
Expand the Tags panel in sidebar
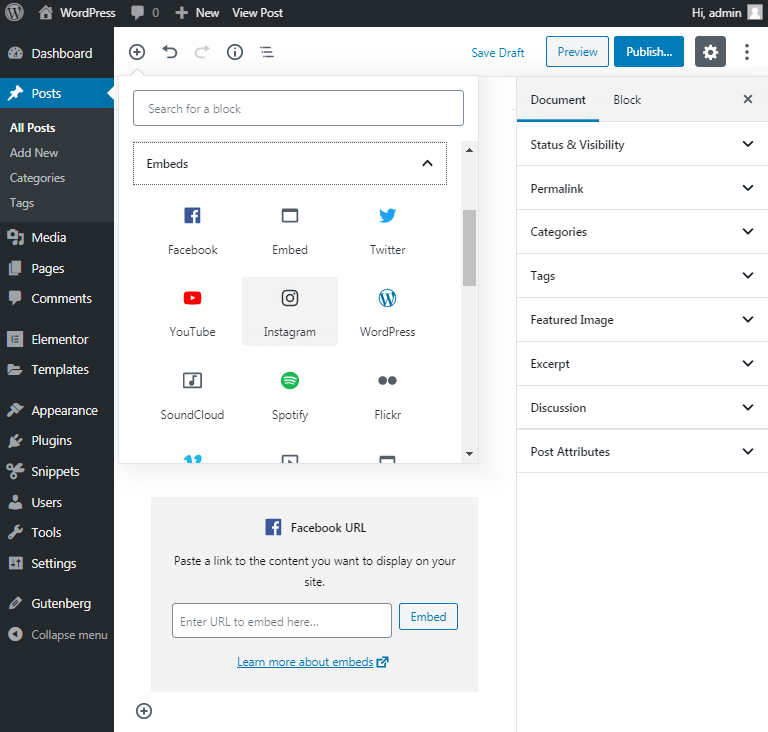(x=642, y=276)
